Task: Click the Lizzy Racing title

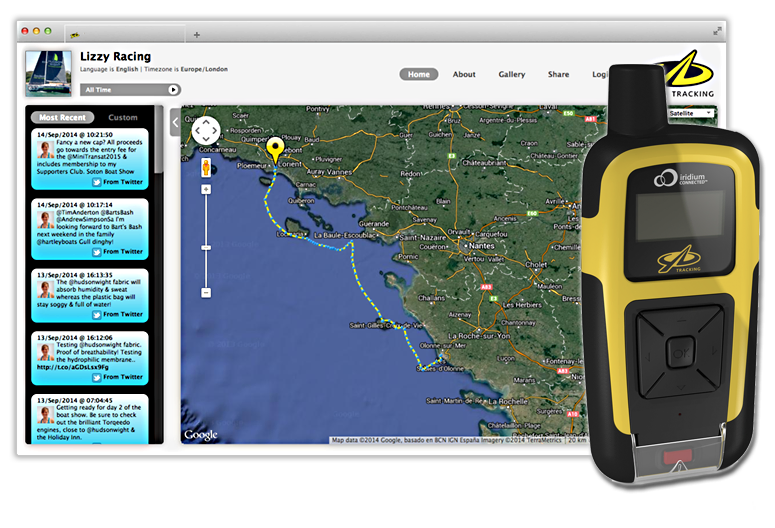Action: 116,56
